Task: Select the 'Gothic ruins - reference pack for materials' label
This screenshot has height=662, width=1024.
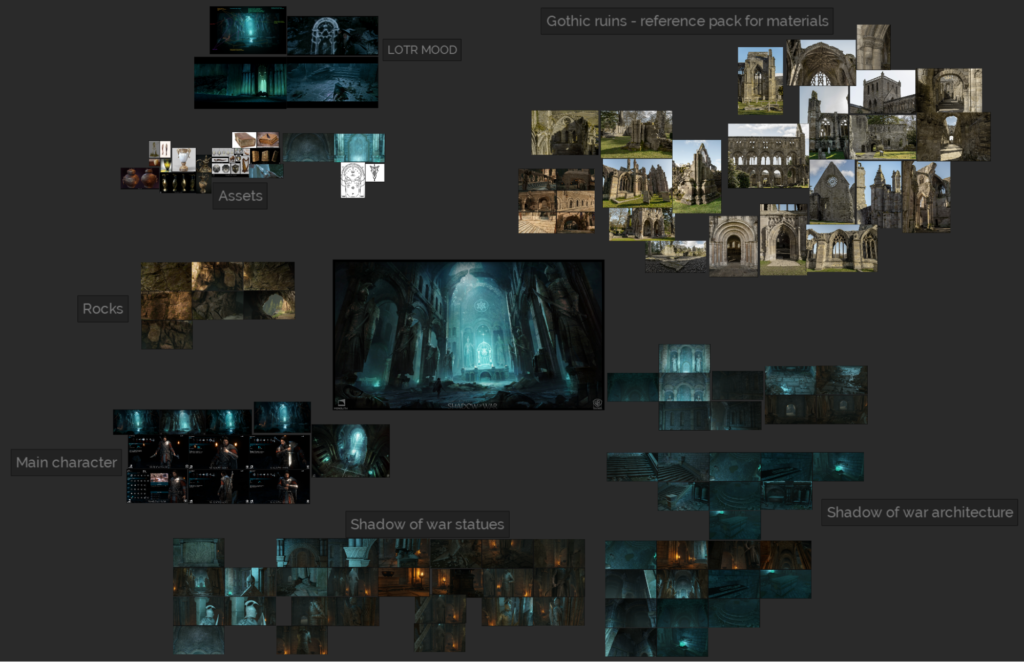Action: (687, 22)
